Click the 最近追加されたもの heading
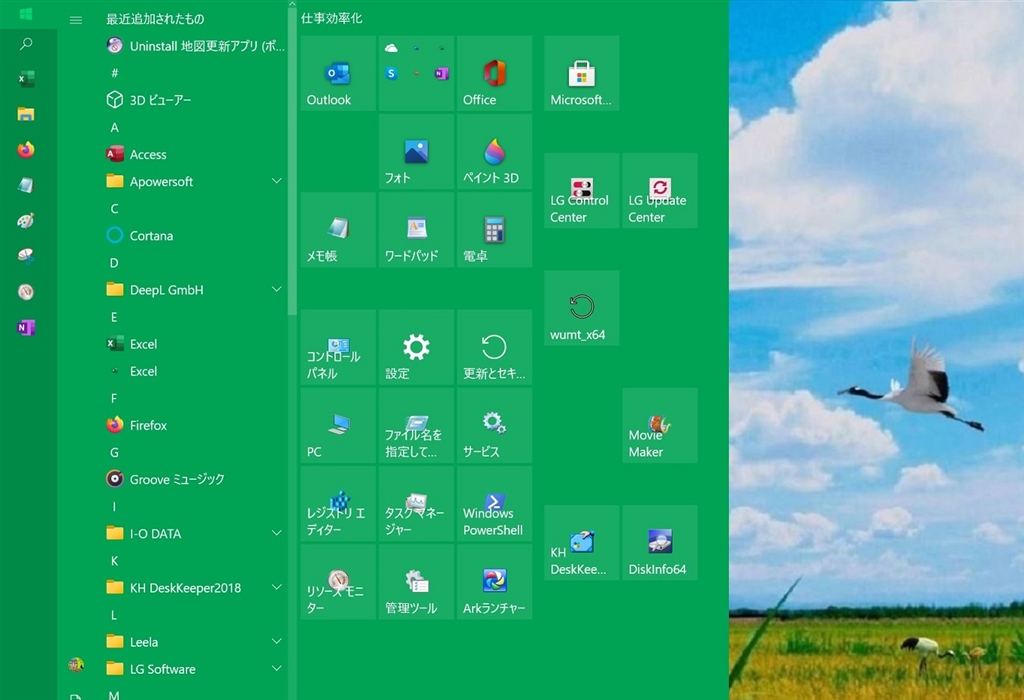This screenshot has height=700, width=1024. 155,19
